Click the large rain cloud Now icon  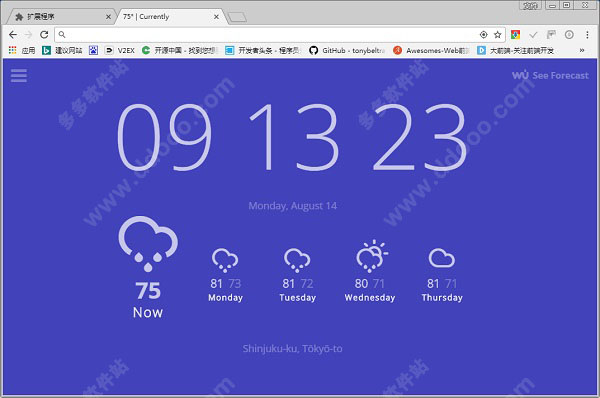pos(148,244)
